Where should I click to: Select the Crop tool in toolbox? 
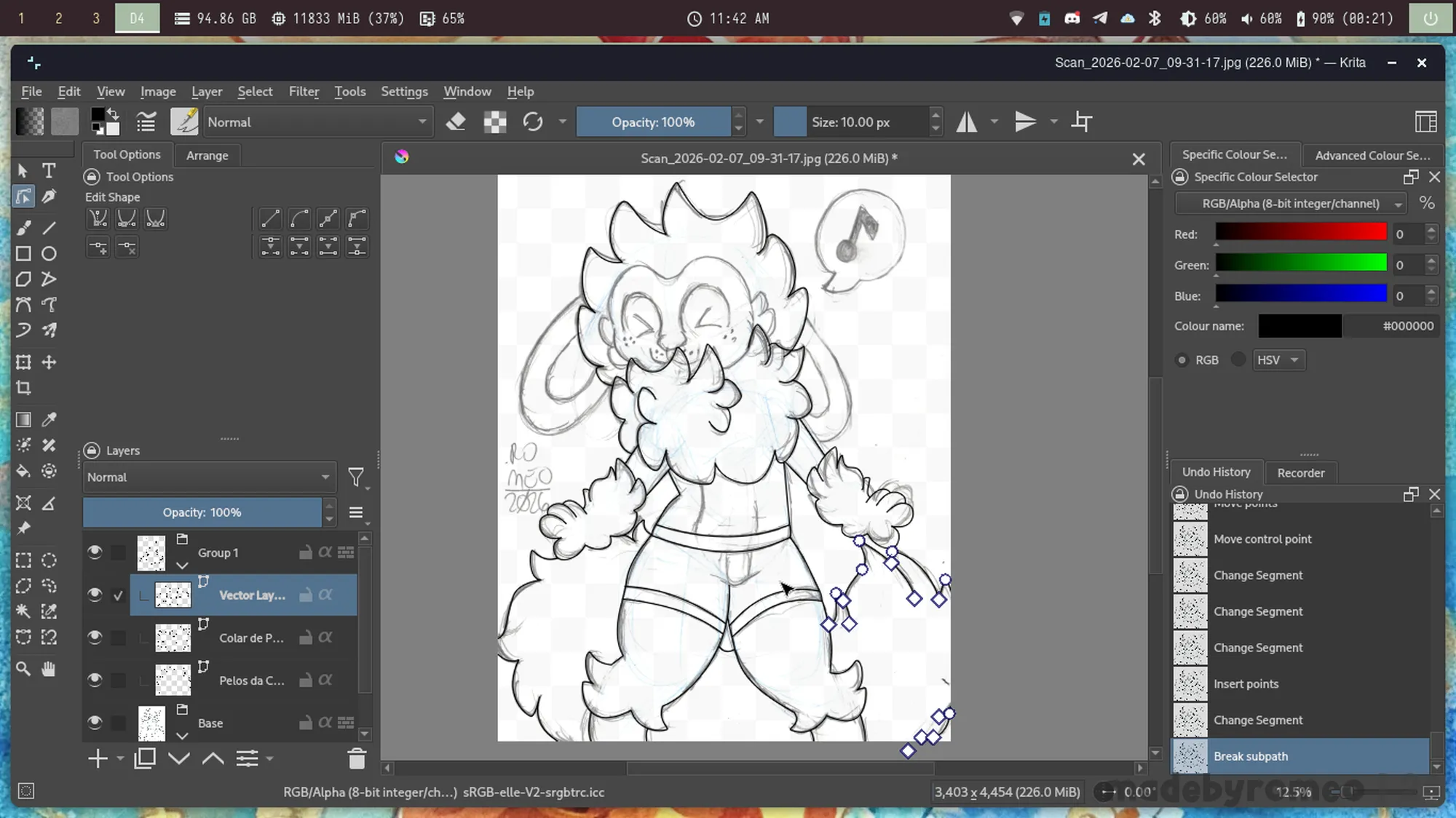point(23,388)
